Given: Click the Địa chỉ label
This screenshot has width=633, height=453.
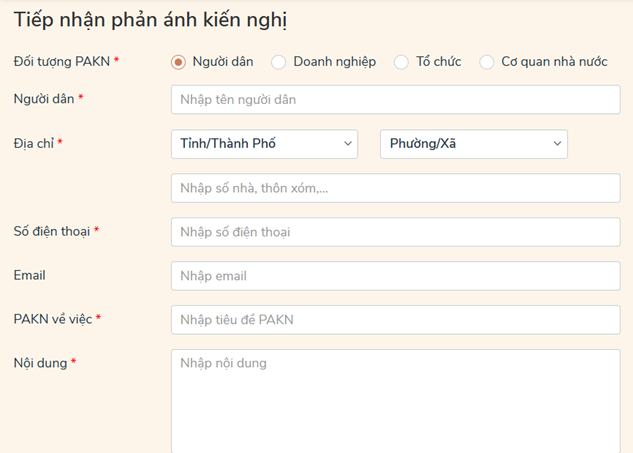Looking at the screenshot, I should point(34,143).
